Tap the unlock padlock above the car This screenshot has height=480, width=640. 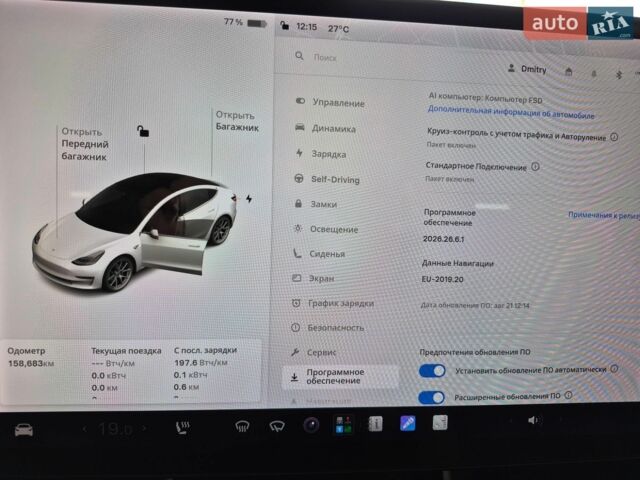tap(142, 131)
